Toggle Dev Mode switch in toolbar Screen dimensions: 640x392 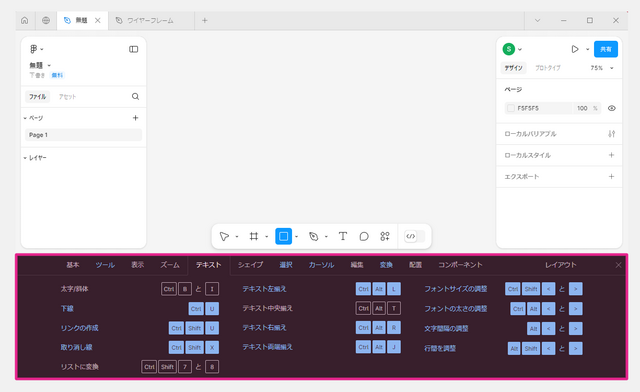pos(414,236)
